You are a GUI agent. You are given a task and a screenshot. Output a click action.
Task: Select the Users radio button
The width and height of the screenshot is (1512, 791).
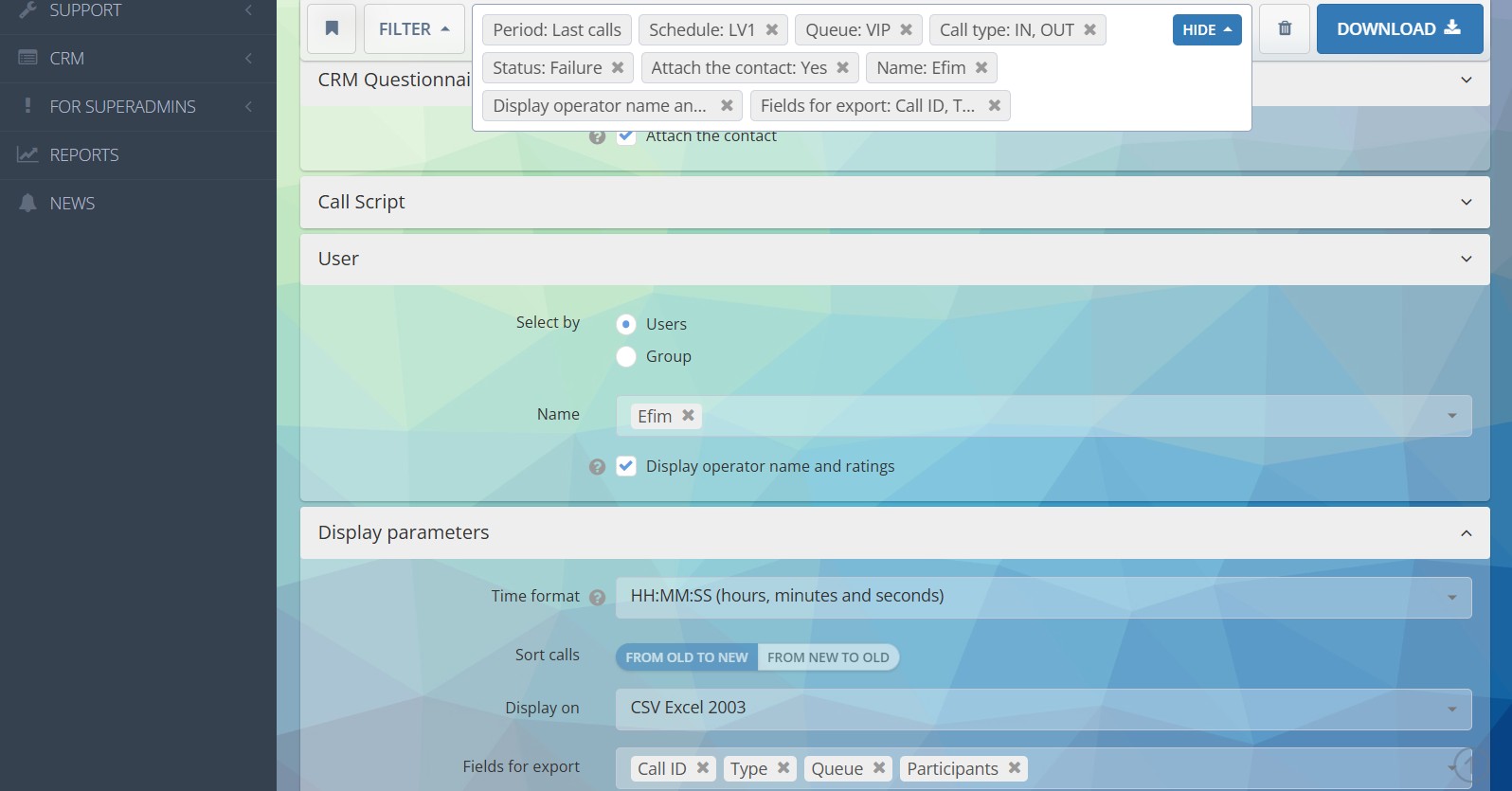coord(626,324)
